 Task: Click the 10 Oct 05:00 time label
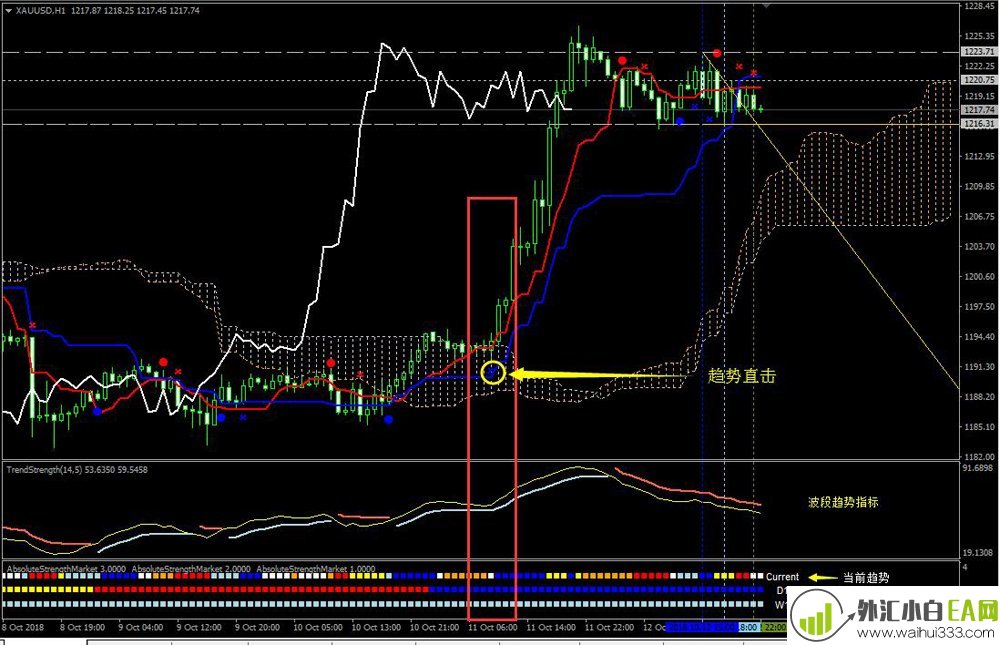(318, 627)
